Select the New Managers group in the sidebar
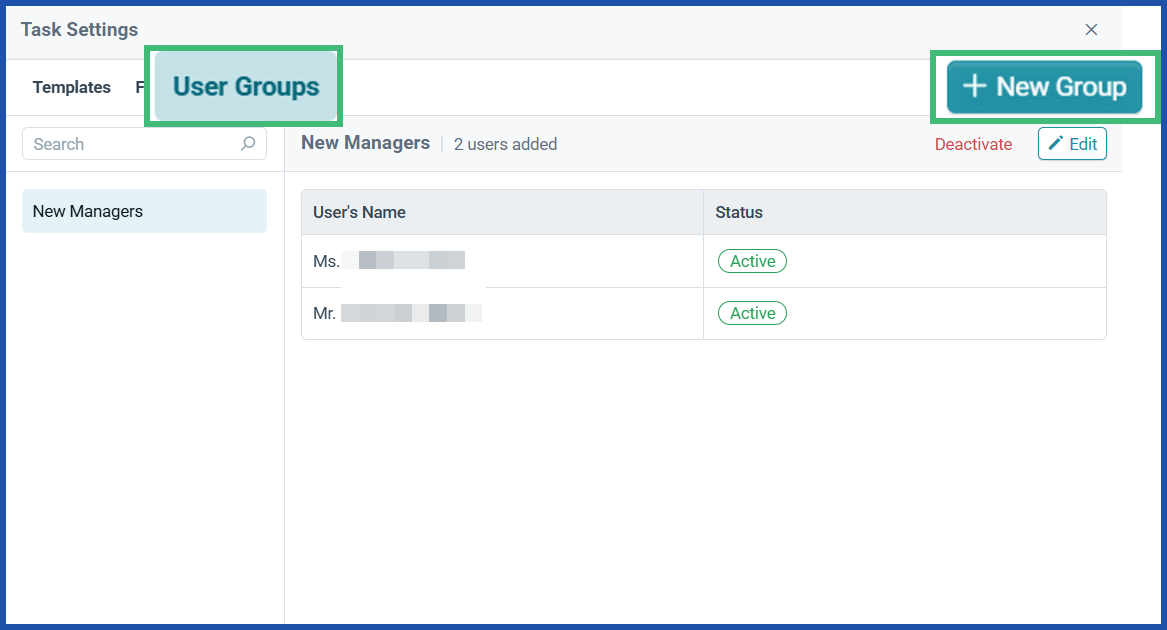The image size is (1167, 630). pos(144,211)
